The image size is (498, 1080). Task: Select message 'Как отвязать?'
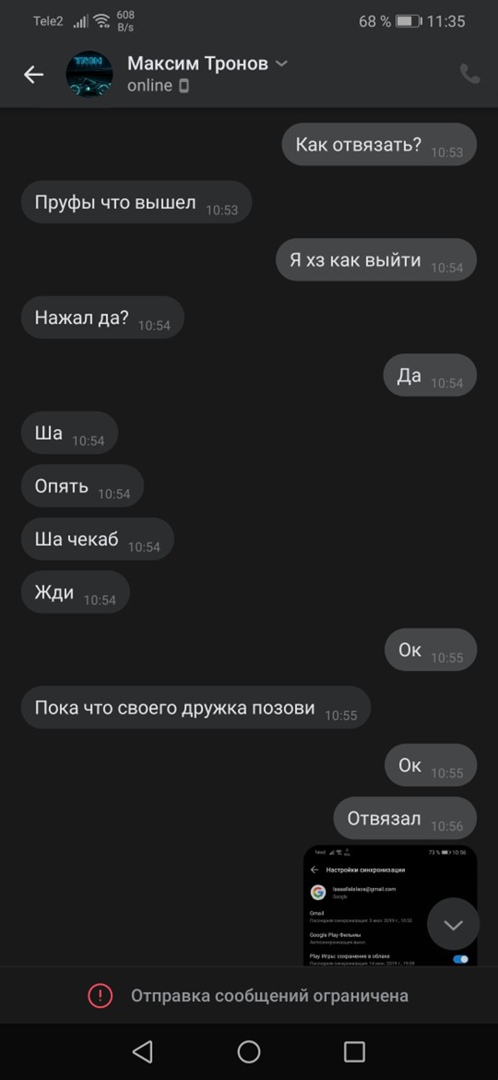(379, 145)
